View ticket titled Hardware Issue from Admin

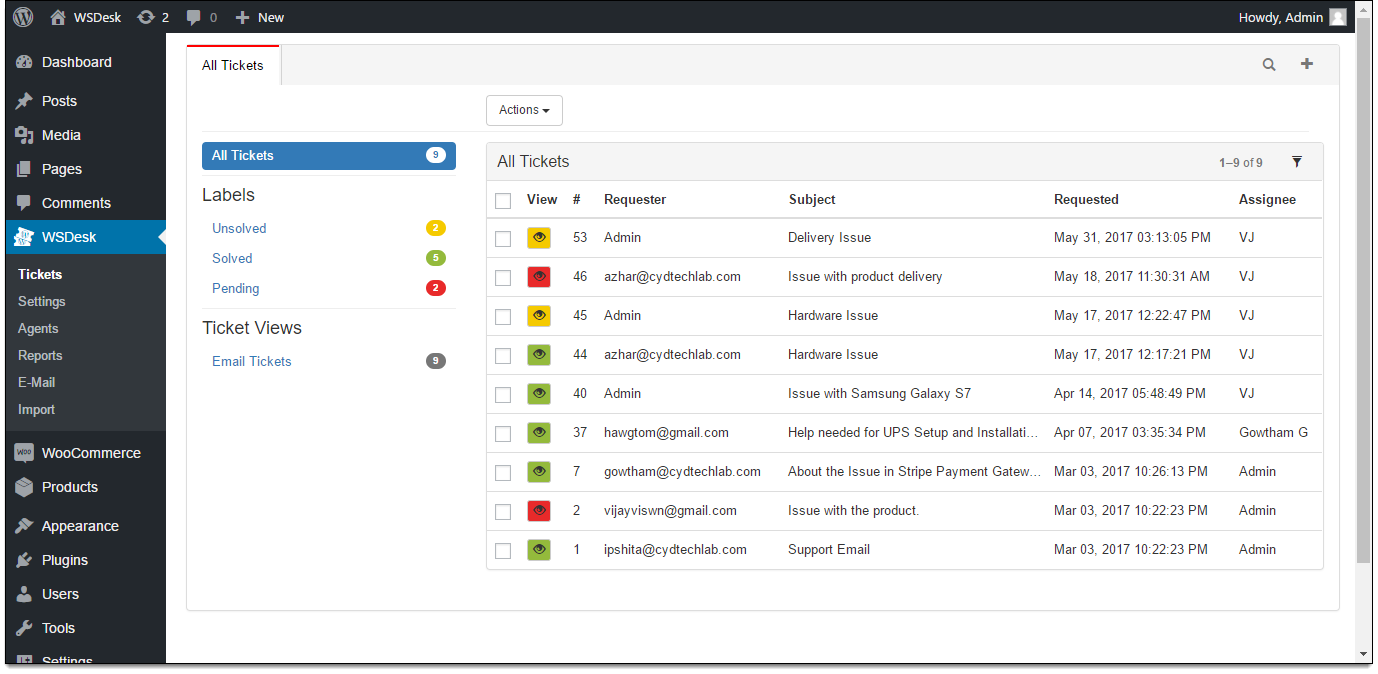coord(835,315)
